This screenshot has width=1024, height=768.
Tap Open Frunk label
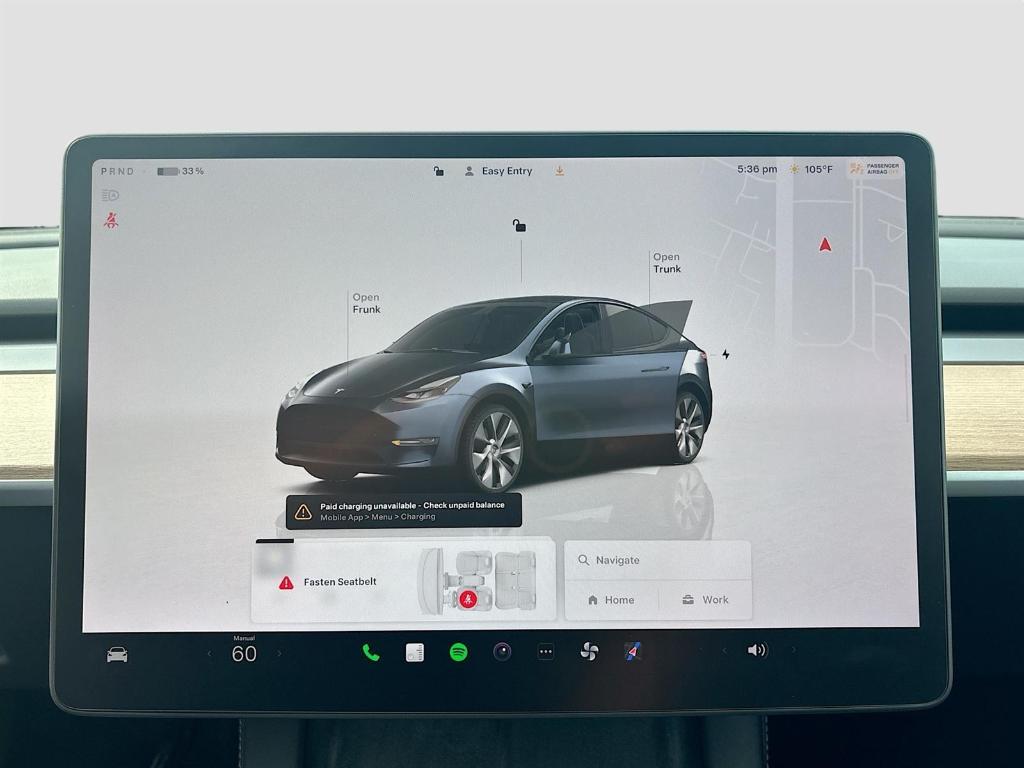(366, 303)
